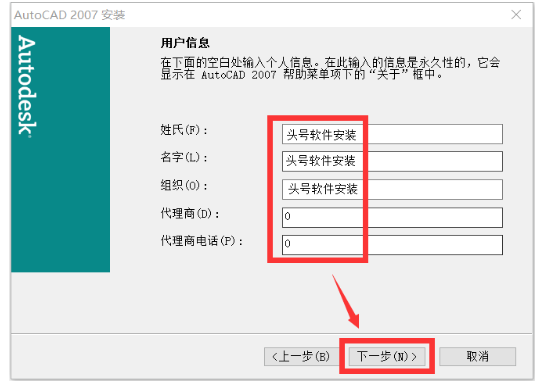Go back using 上一步(B) button
The width and height of the screenshot is (539, 387).
pyautogui.click(x=301, y=356)
